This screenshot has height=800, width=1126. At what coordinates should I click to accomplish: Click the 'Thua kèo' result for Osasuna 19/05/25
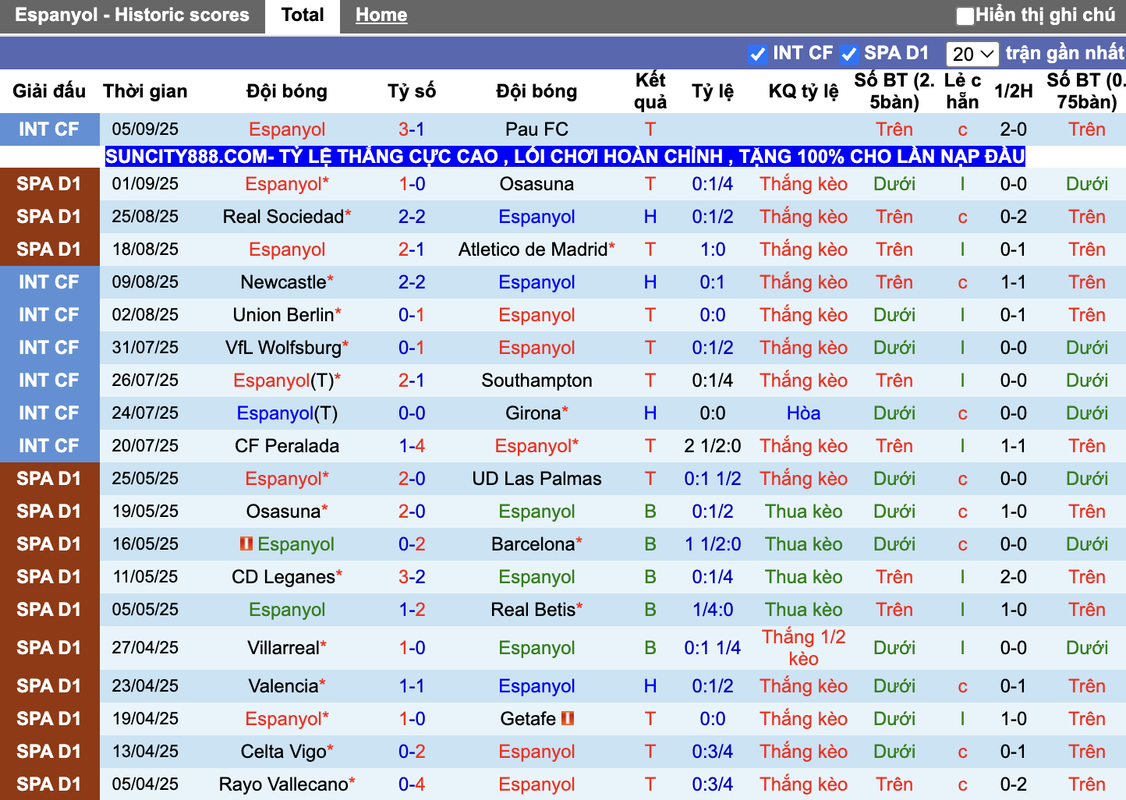803,511
